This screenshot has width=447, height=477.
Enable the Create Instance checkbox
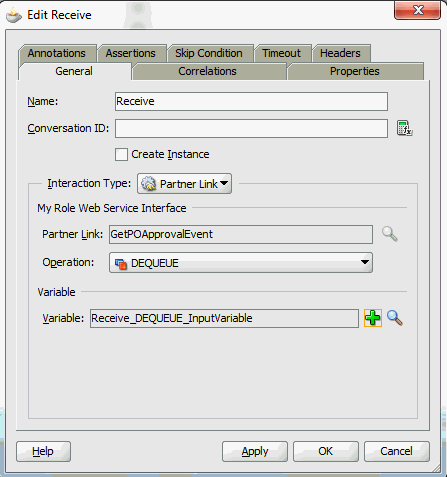[x=121, y=155]
